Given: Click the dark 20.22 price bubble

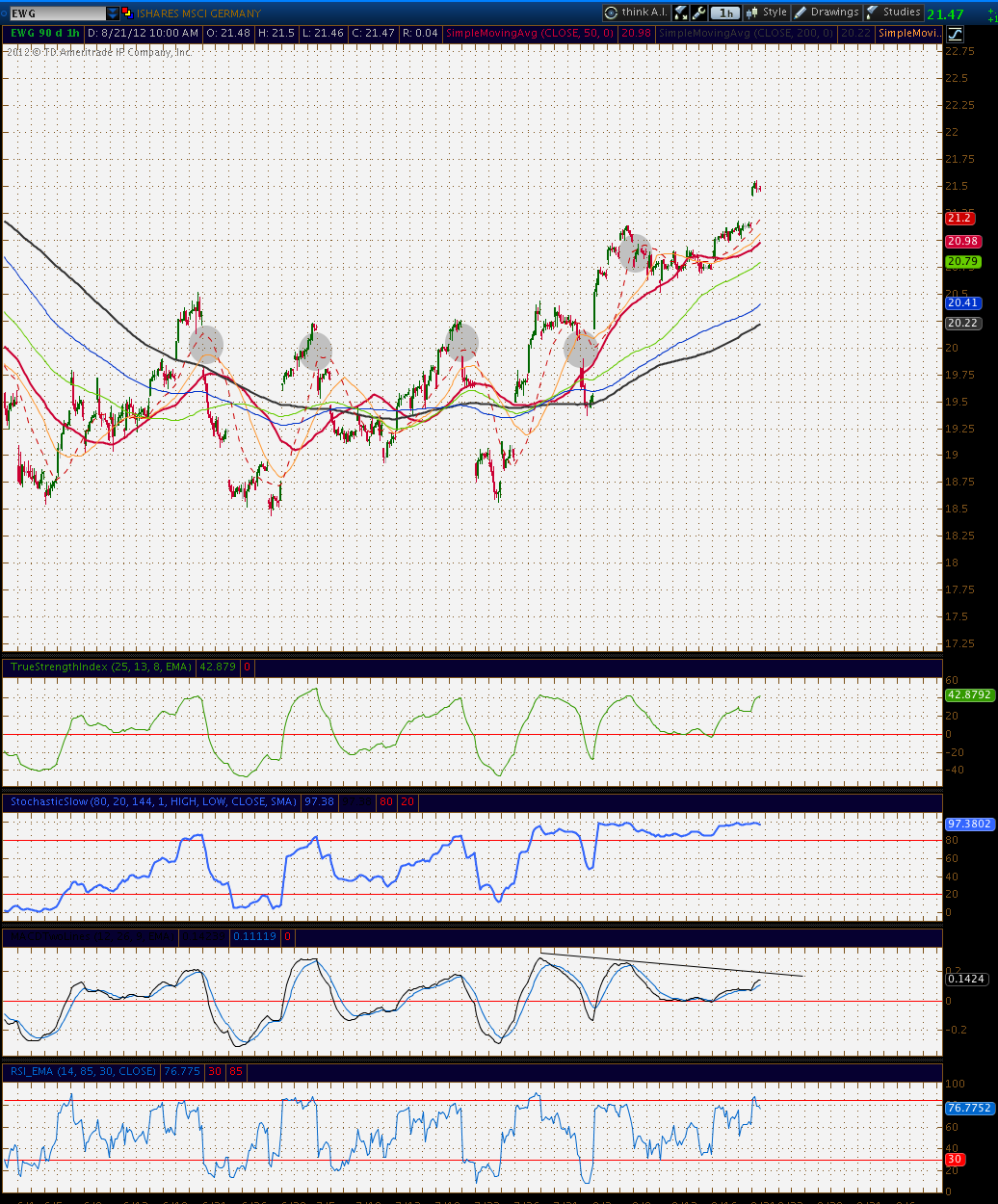Looking at the screenshot, I should click(x=964, y=324).
